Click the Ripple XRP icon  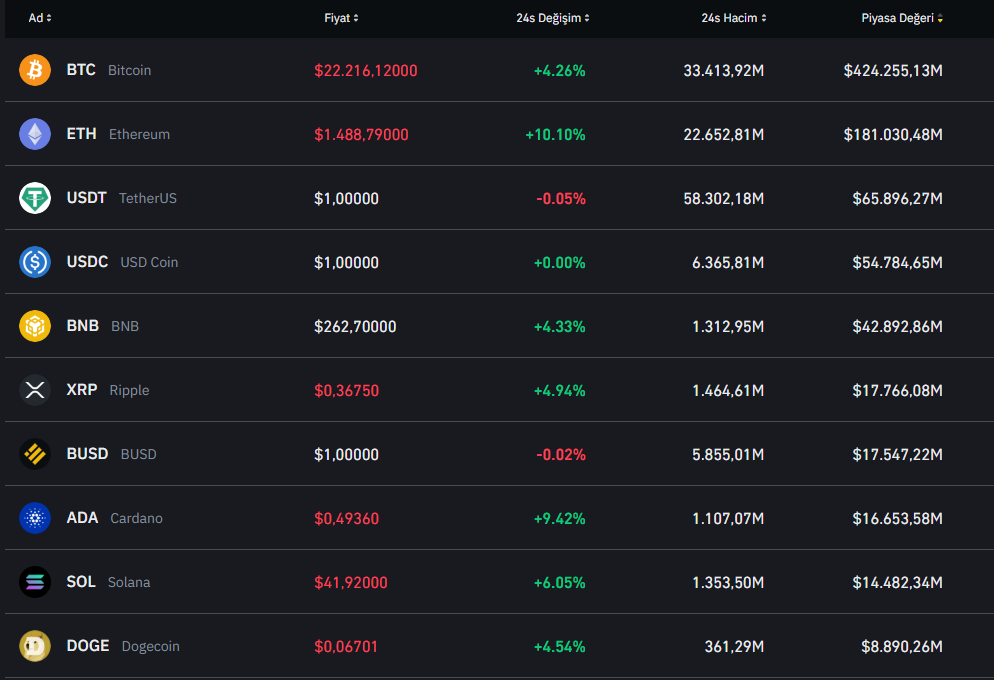pos(35,390)
